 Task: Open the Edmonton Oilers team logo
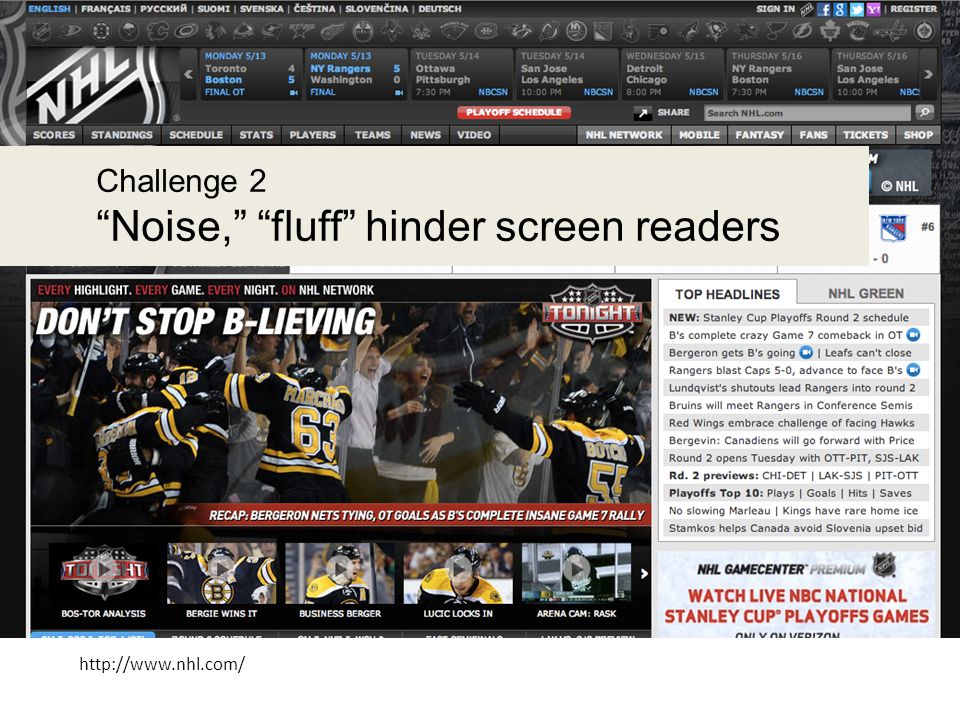363,31
